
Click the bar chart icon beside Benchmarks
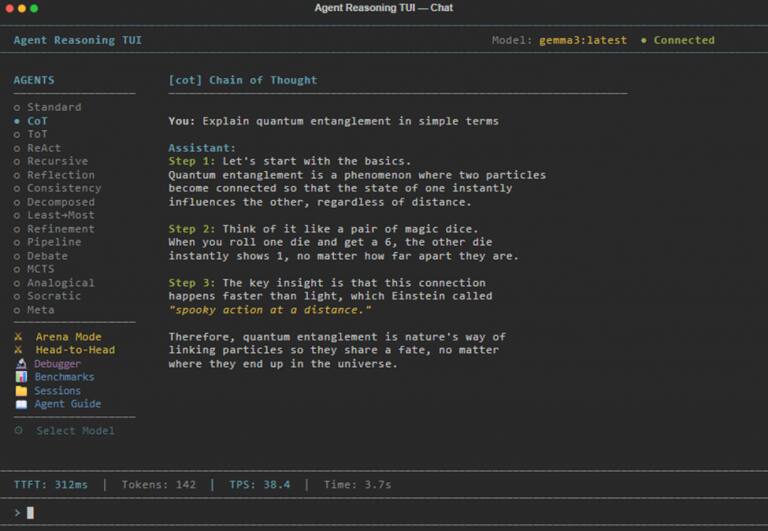tap(21, 377)
